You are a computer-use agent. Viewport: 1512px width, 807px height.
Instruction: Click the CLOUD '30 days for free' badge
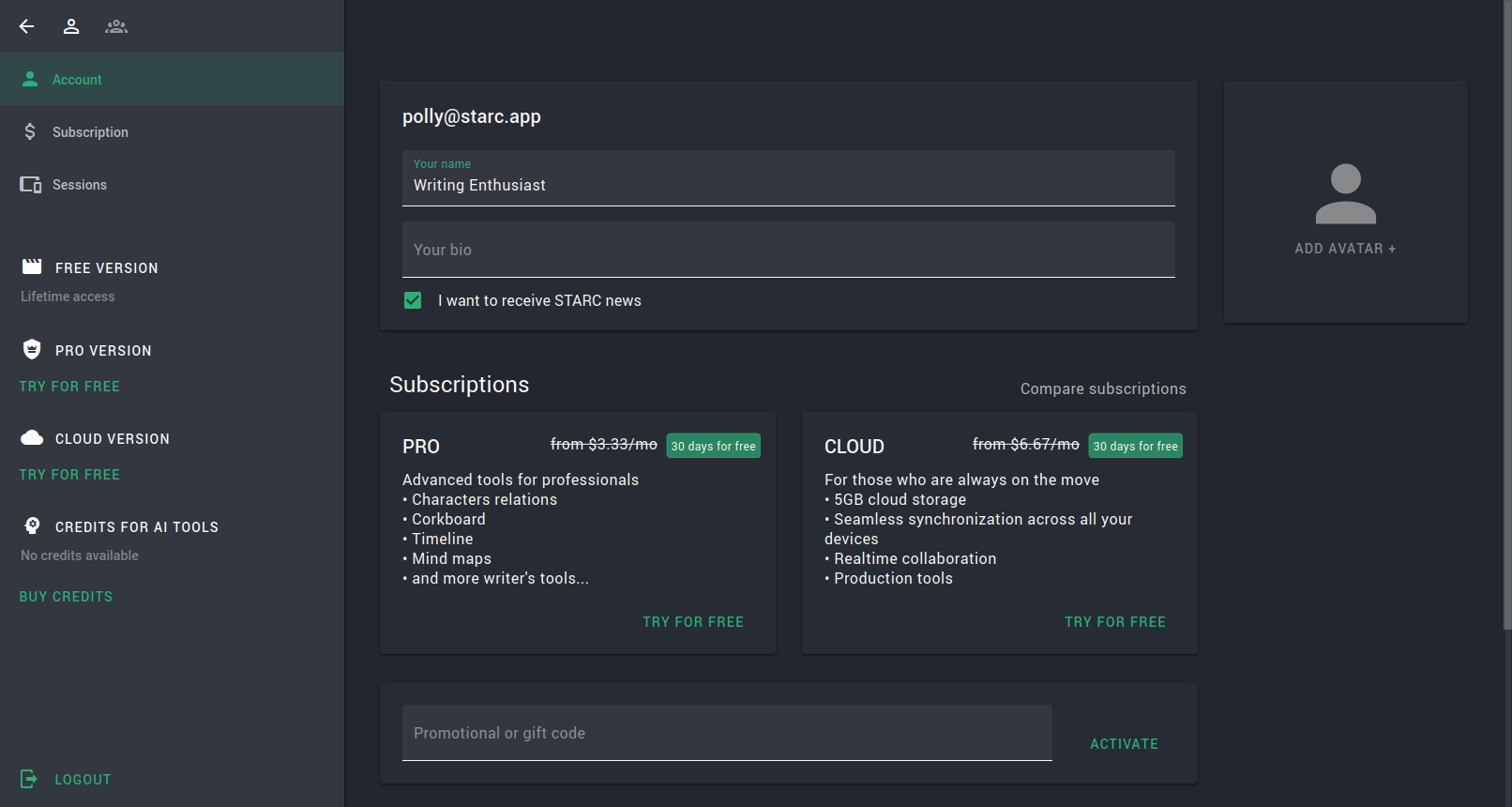[x=1136, y=446]
